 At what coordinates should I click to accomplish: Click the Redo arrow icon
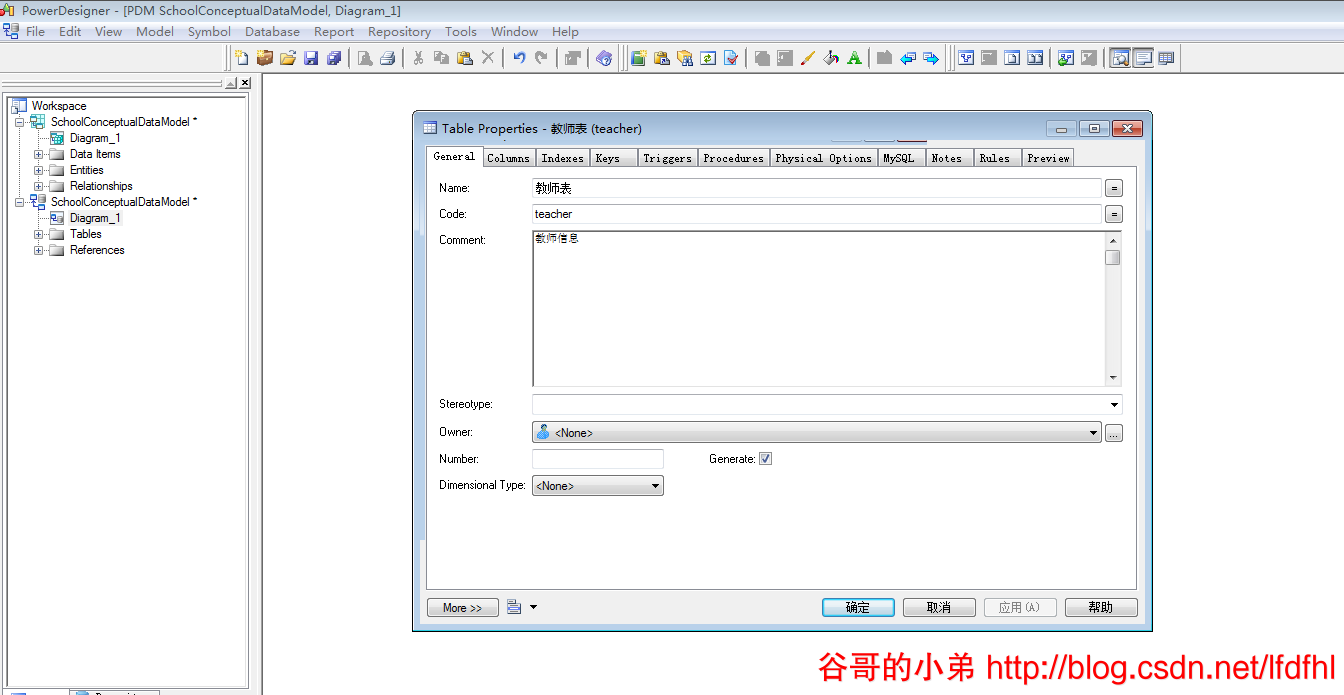pyautogui.click(x=541, y=58)
